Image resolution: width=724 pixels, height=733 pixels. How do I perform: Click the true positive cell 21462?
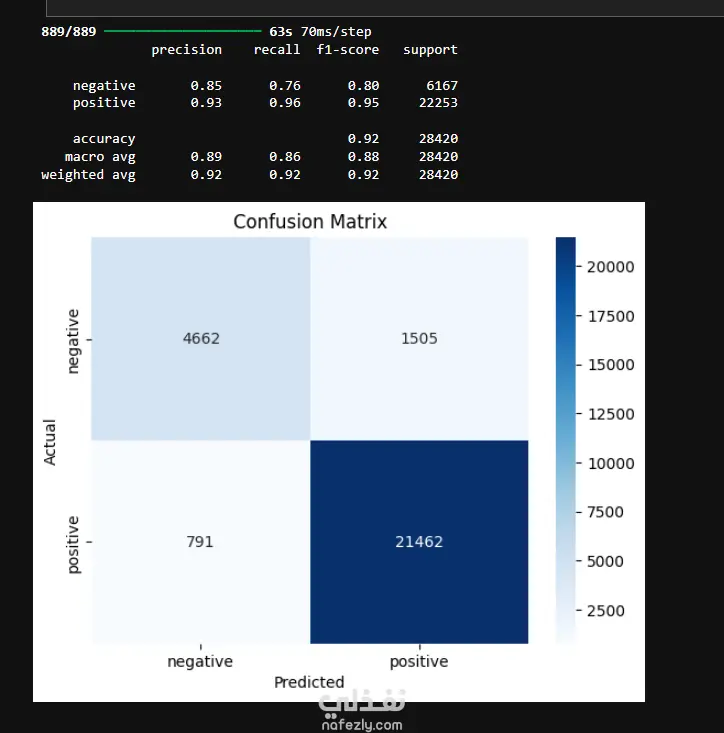[419, 541]
